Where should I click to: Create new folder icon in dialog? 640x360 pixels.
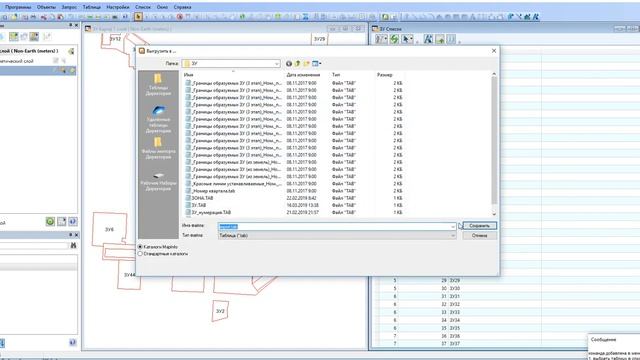[x=307, y=64]
